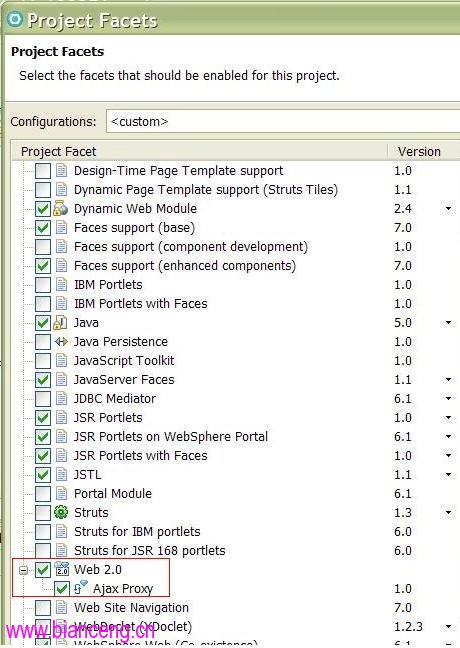Open the Dynamic Web Module version dropdown
This screenshot has height=648, width=460.
(448, 209)
